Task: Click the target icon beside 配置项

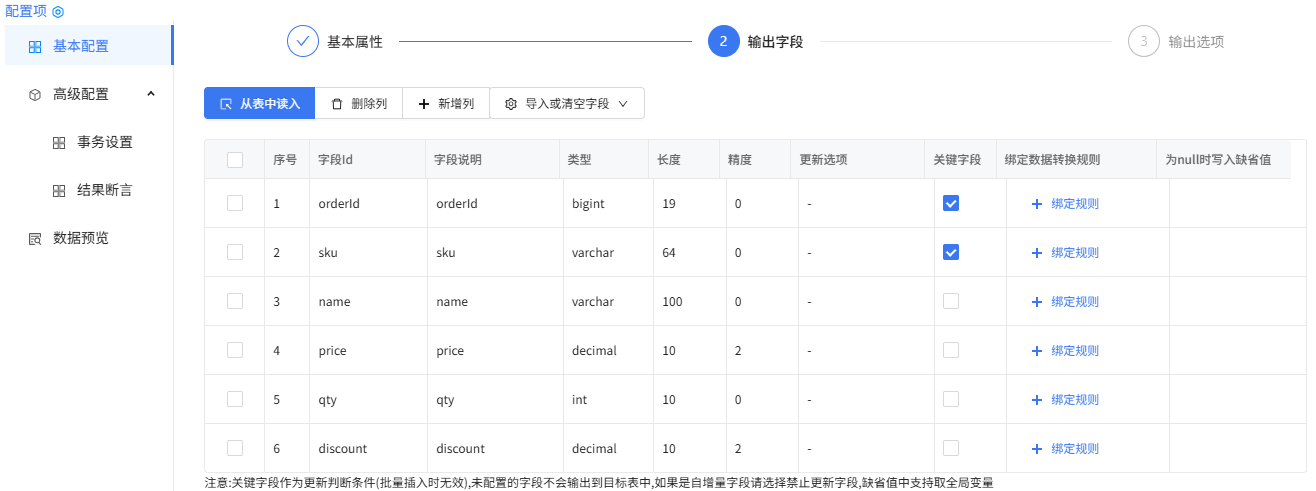Action: [58, 12]
